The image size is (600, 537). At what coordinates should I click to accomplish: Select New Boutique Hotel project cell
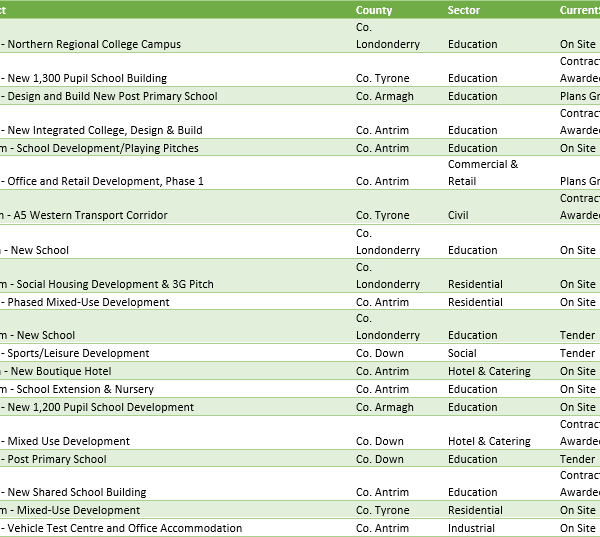click(61, 371)
